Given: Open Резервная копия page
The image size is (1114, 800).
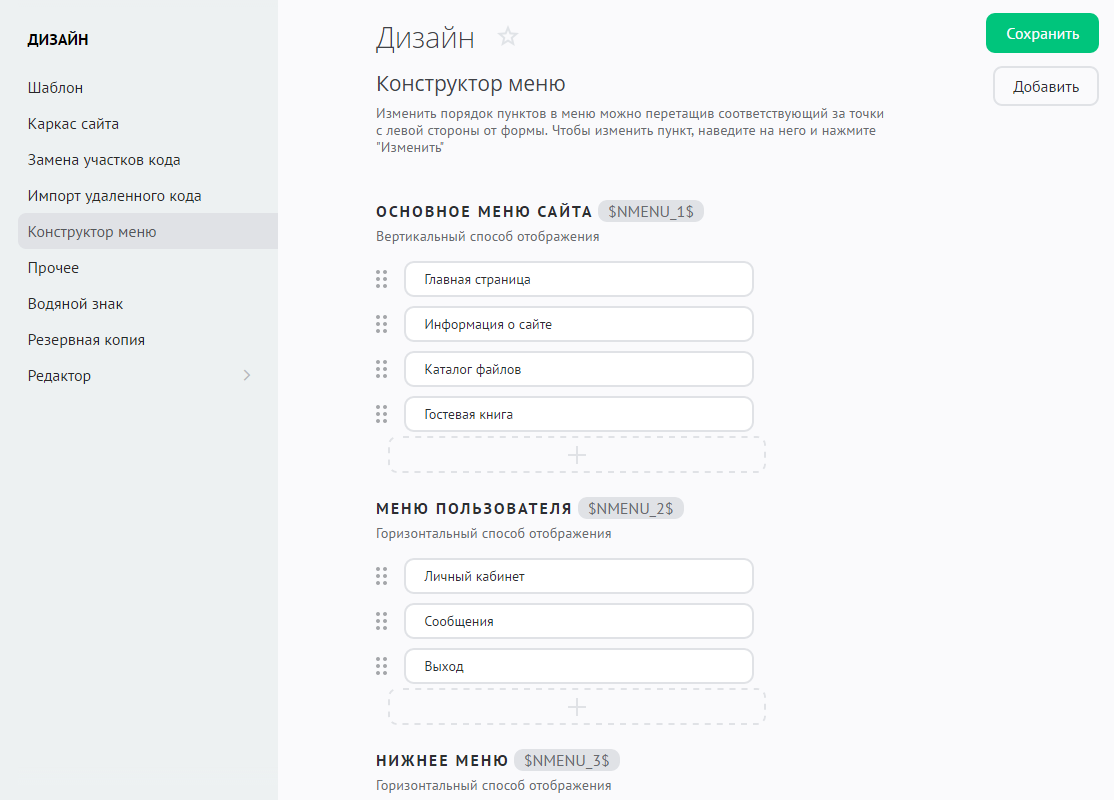Looking at the screenshot, I should (86, 340).
